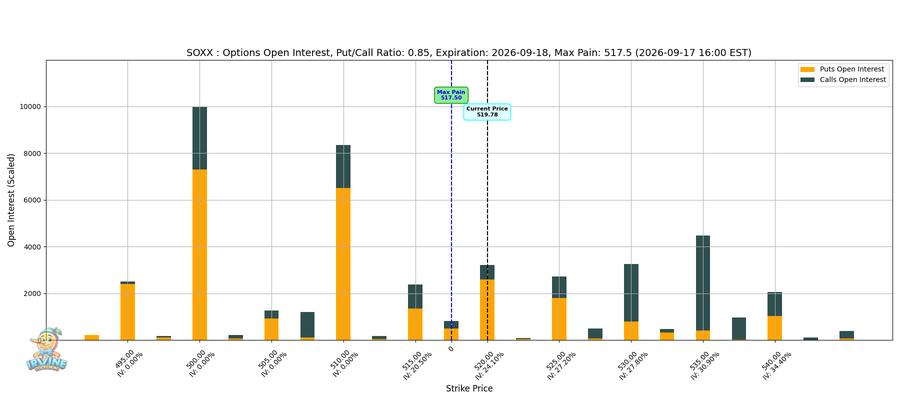Click the dark calls bar at strike 507.5
The width and height of the screenshot is (900, 400).
coord(308,325)
